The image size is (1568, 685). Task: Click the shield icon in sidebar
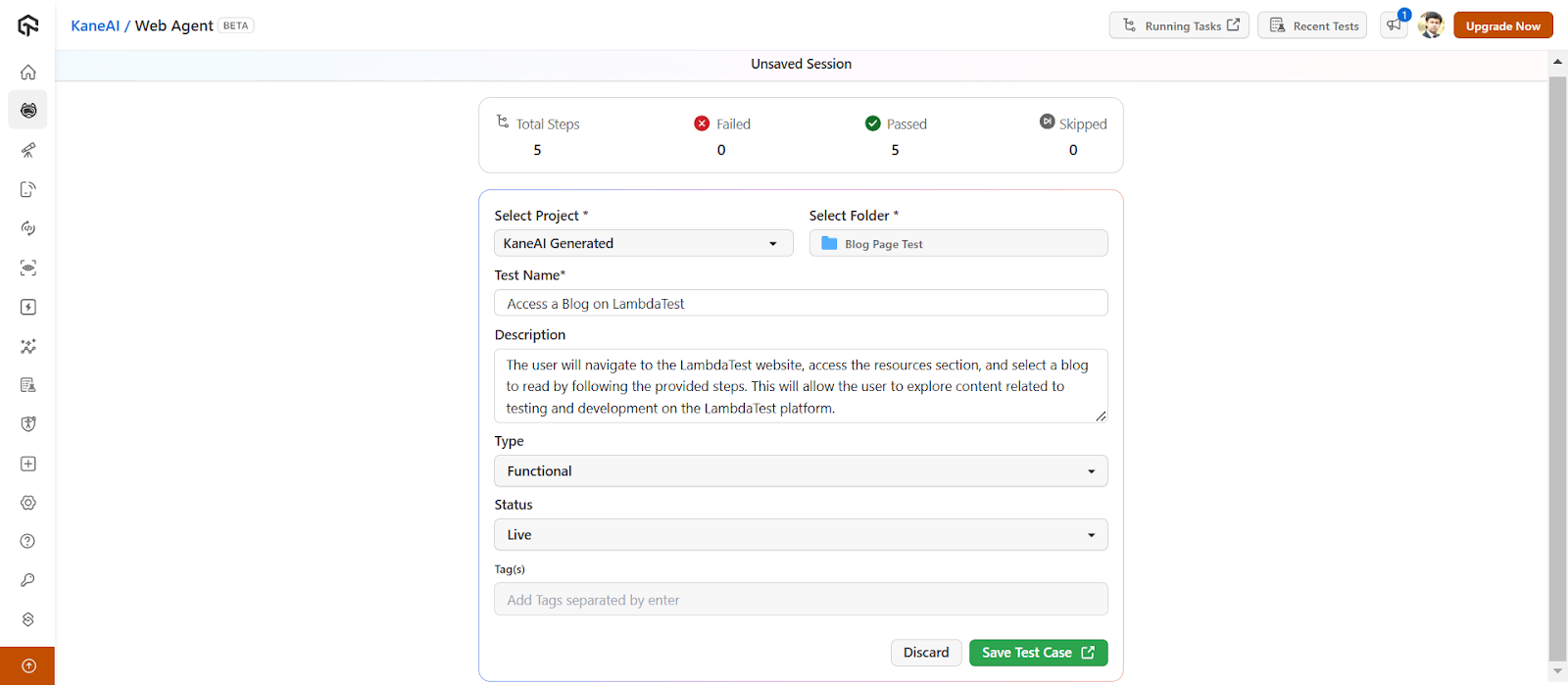28,424
